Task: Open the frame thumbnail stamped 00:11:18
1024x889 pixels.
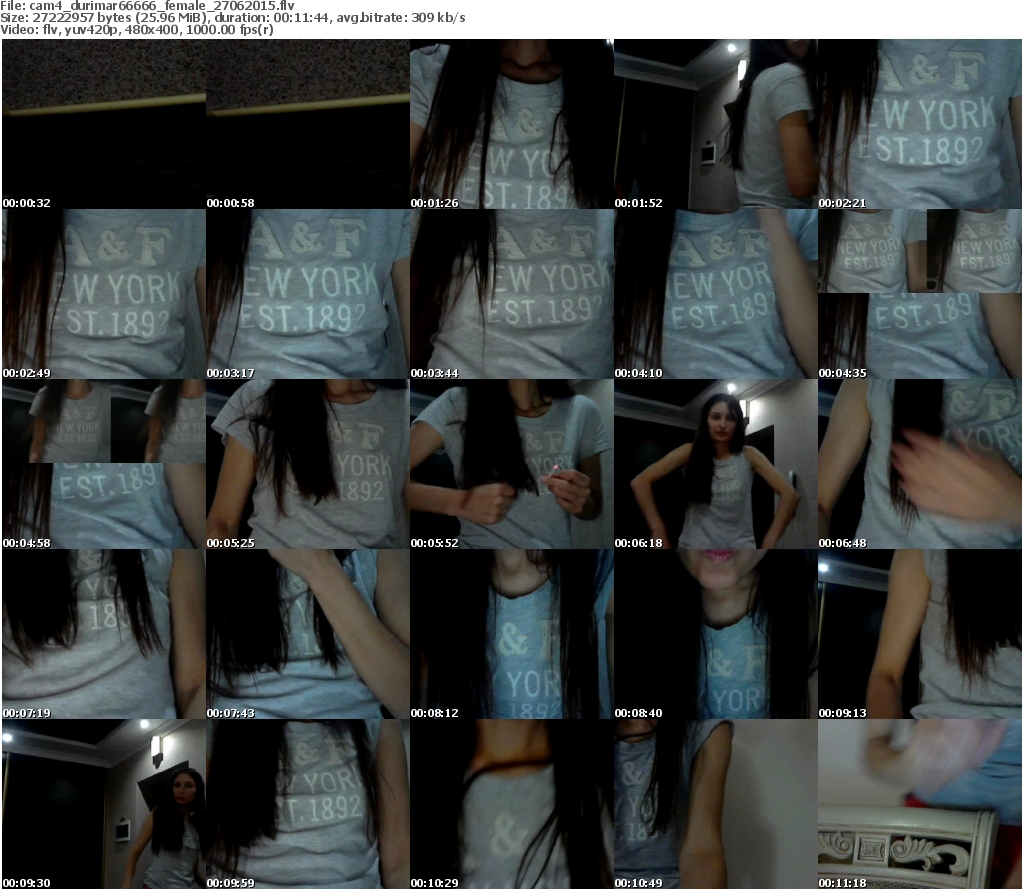Action: (920, 803)
